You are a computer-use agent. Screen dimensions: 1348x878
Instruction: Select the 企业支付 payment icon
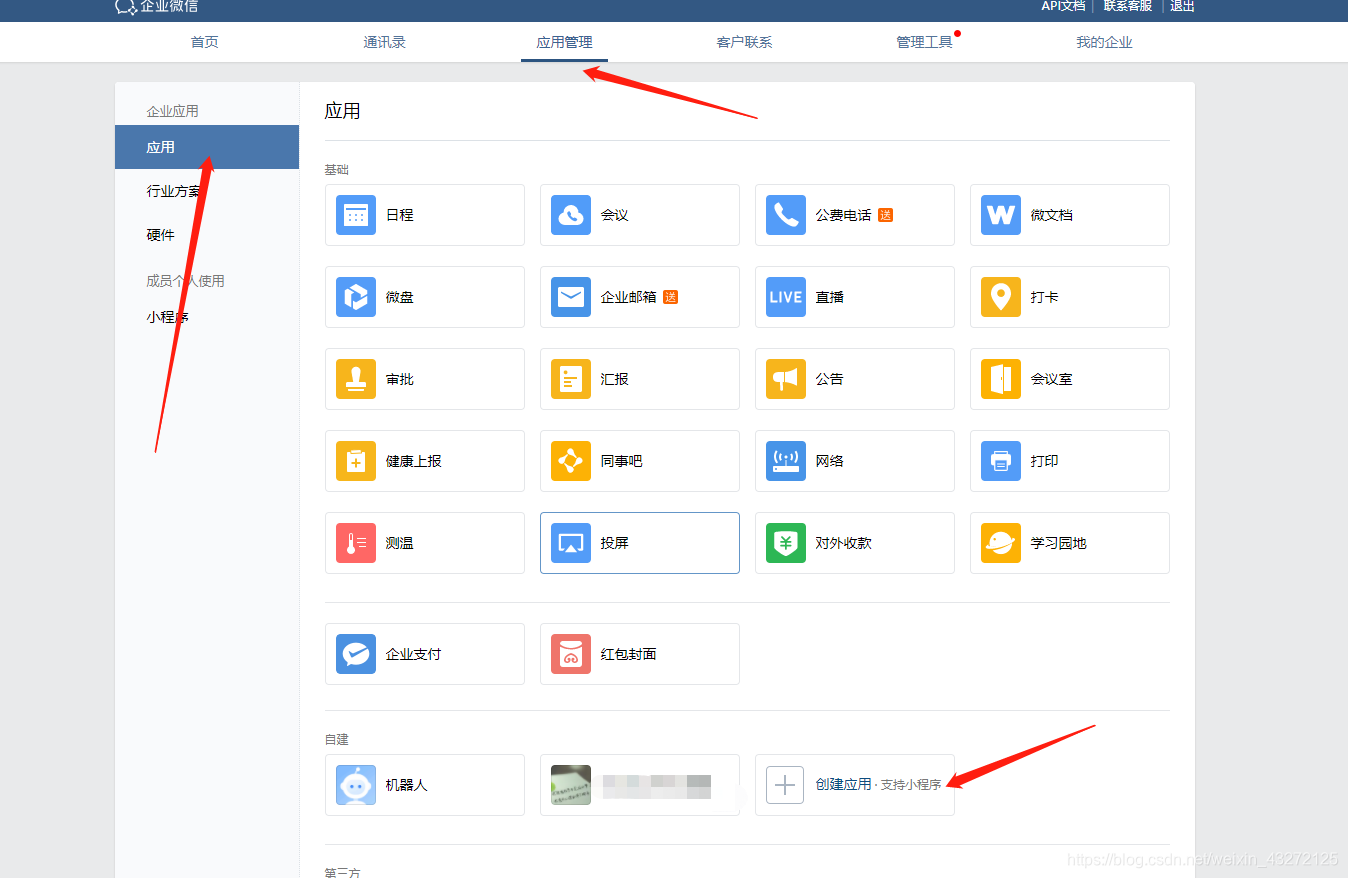[356, 654]
